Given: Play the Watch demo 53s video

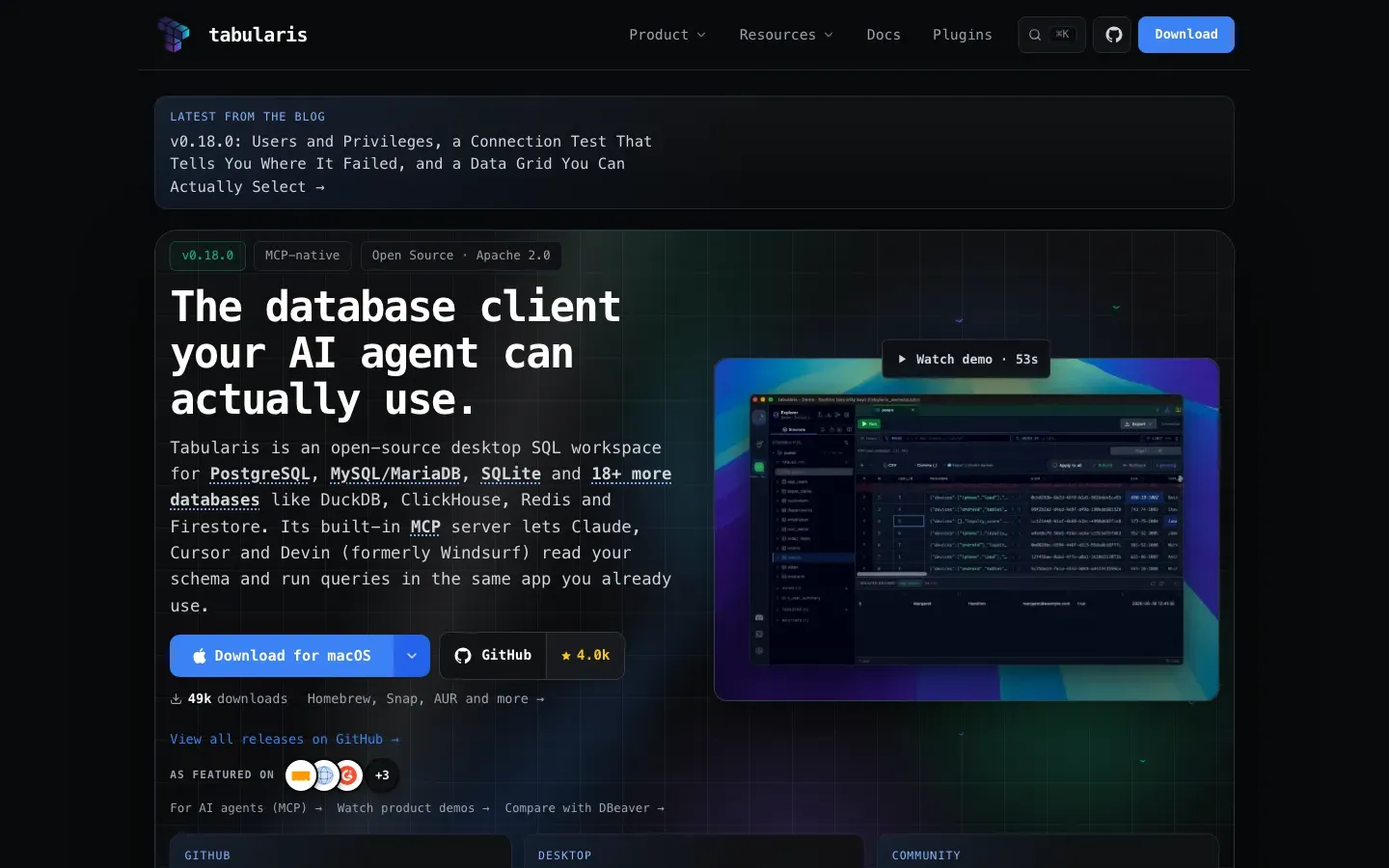Looking at the screenshot, I should pyautogui.click(x=967, y=359).
